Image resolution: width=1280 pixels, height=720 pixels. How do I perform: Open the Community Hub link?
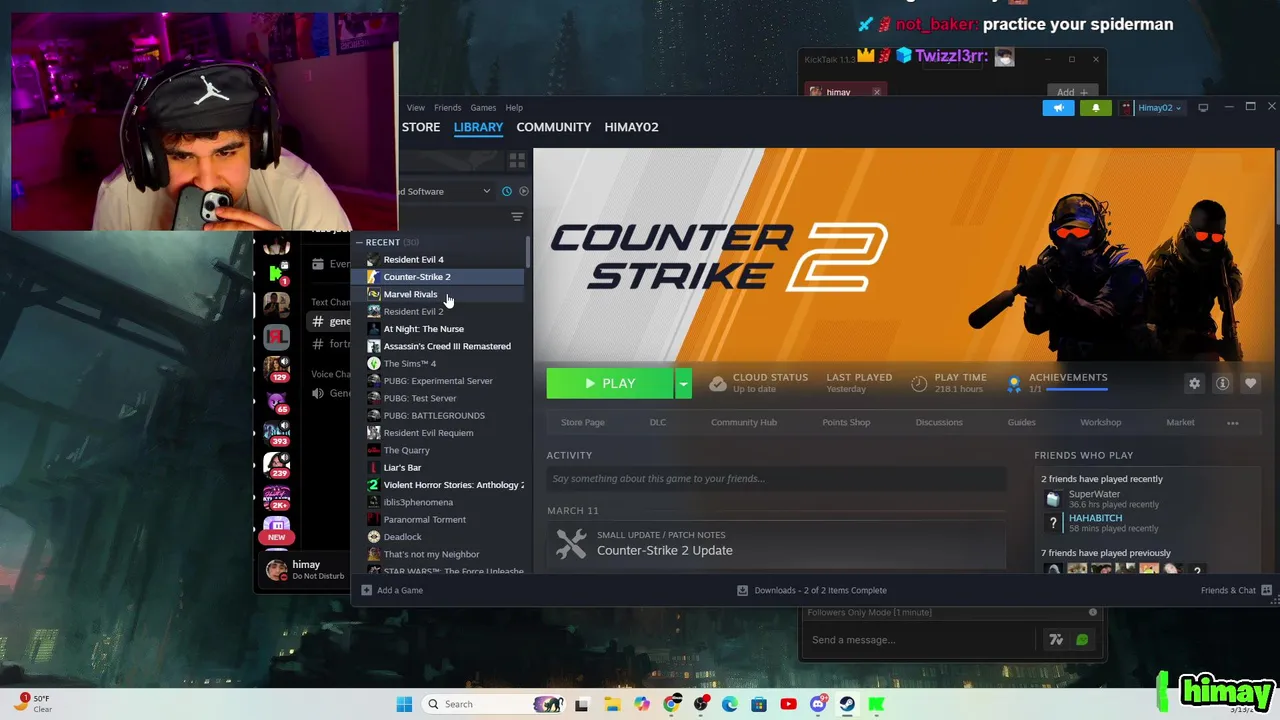point(744,422)
